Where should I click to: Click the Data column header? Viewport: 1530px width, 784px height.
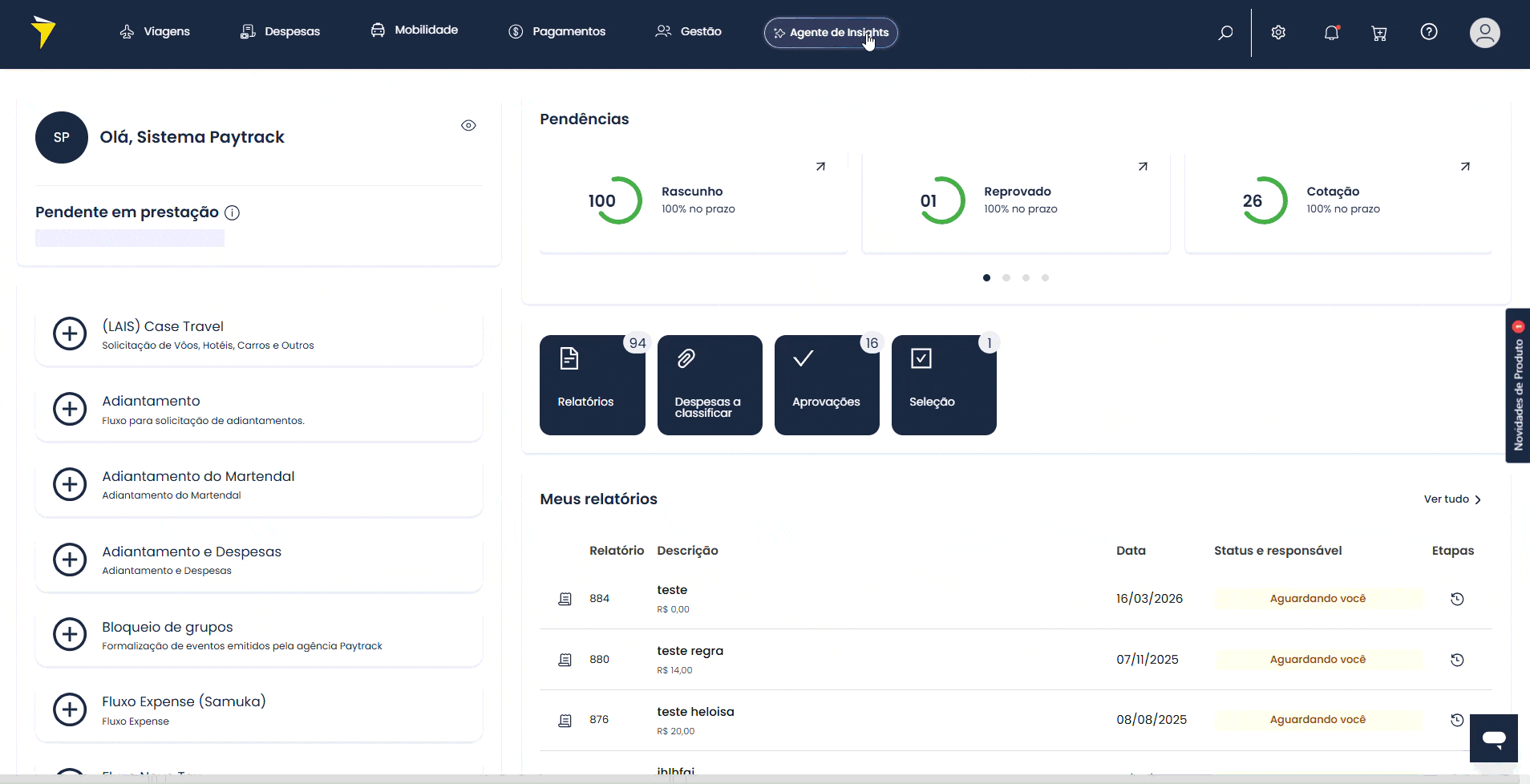[1131, 551]
